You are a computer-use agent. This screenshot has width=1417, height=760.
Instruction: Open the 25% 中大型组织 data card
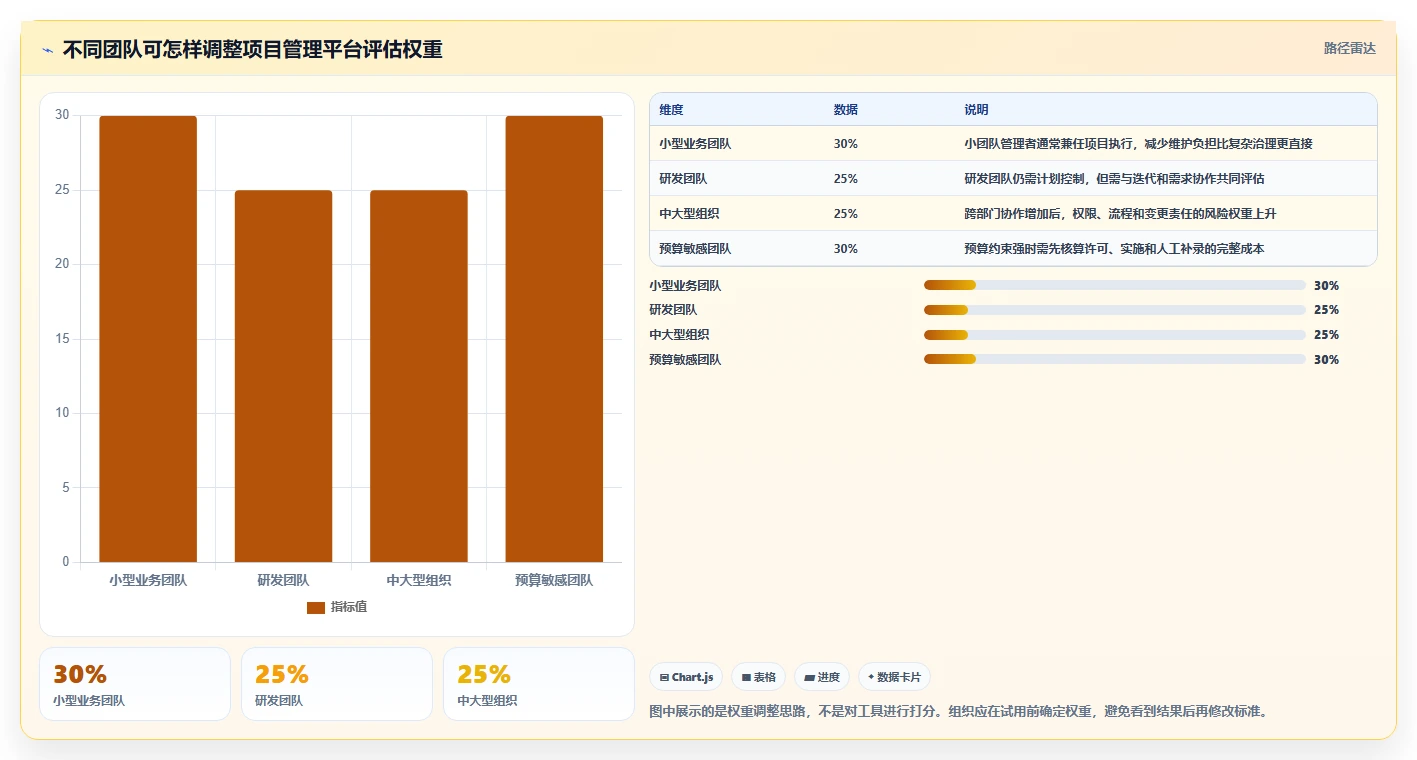click(x=539, y=684)
